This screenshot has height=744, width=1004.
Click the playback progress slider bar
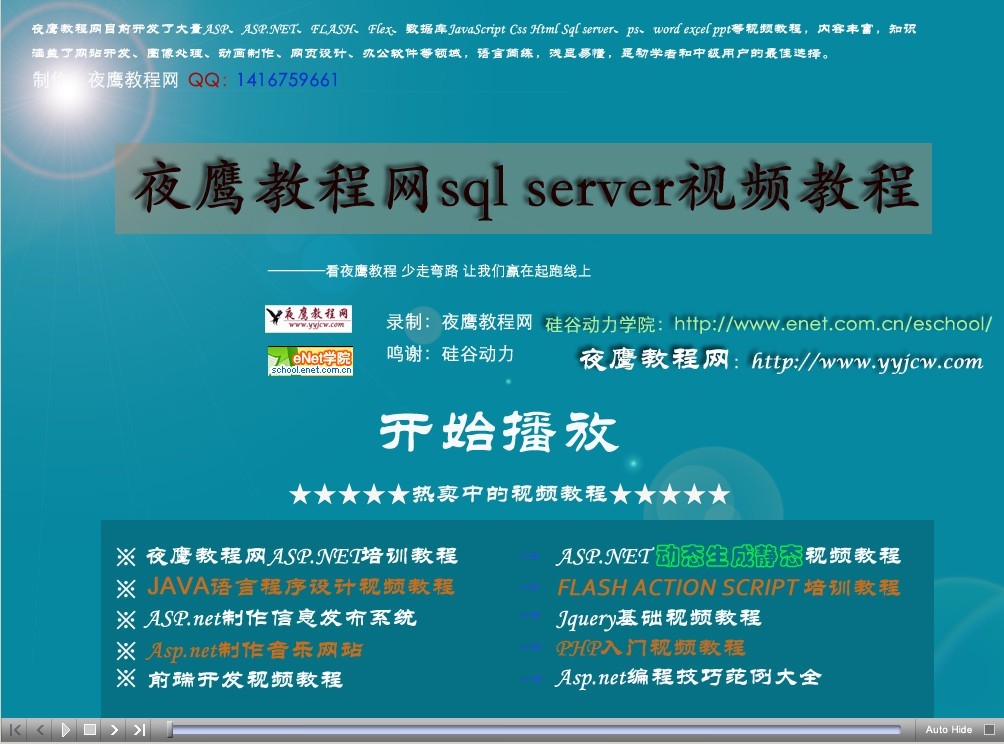[535, 729]
